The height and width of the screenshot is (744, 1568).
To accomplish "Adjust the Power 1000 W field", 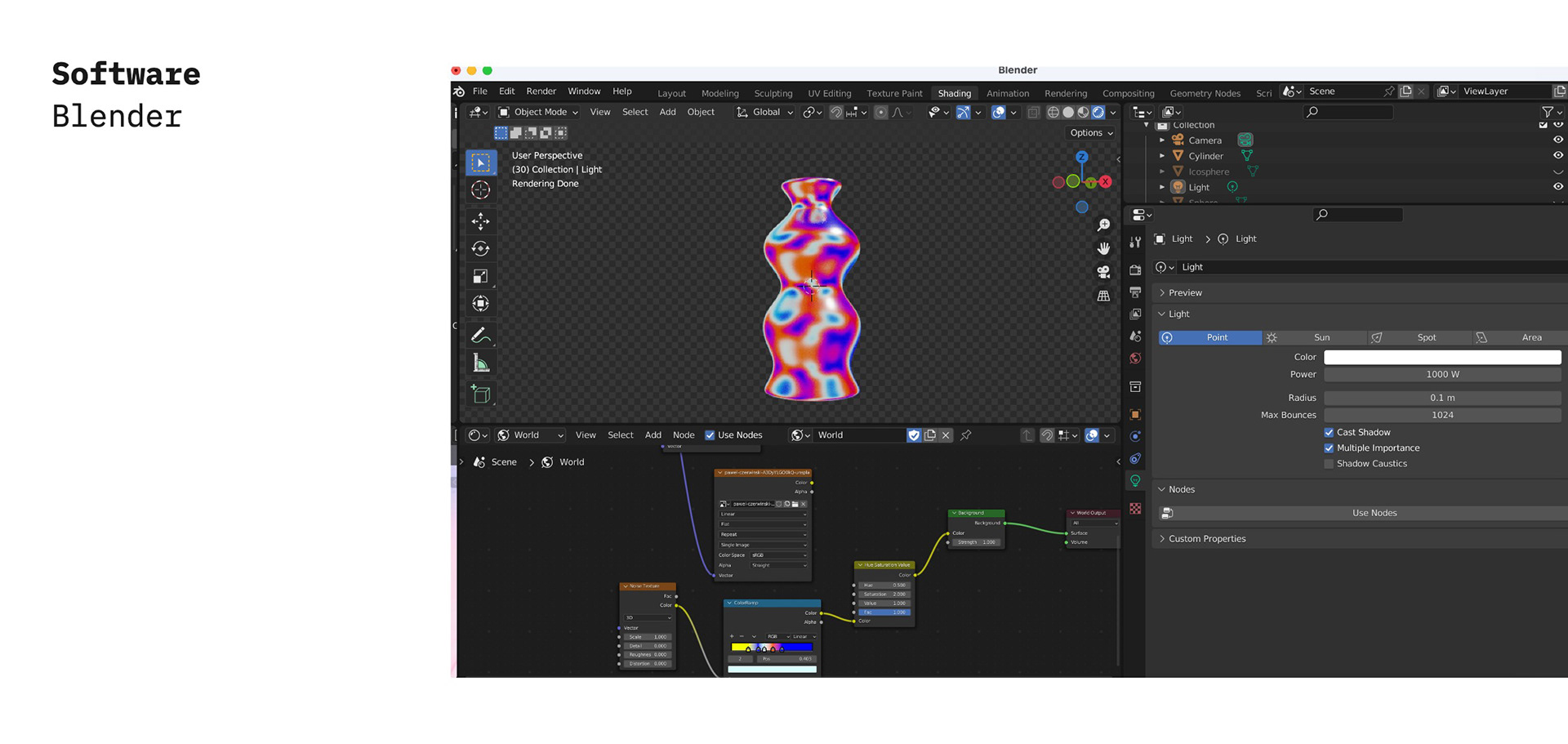I will pos(1442,374).
